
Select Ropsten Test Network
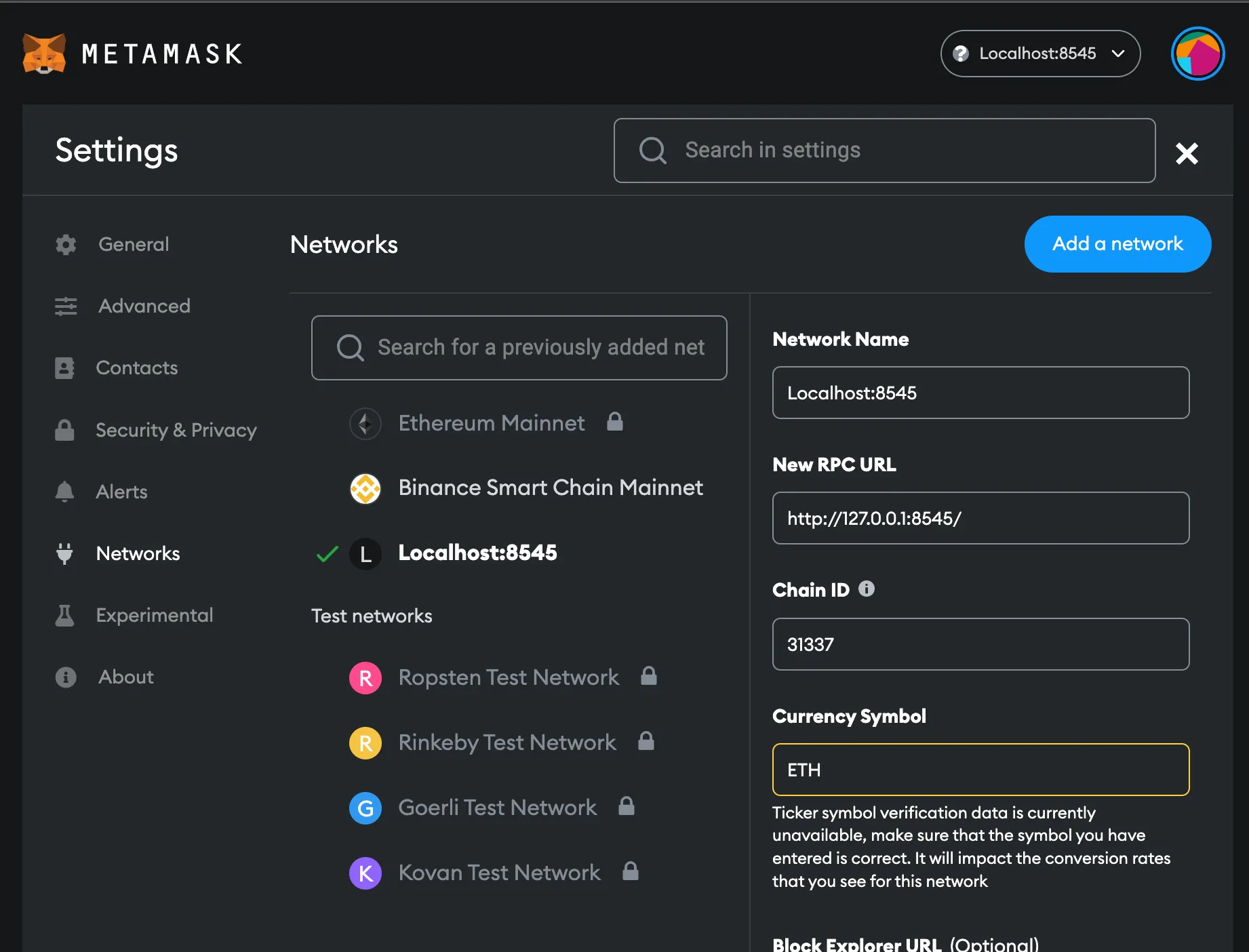tap(508, 677)
